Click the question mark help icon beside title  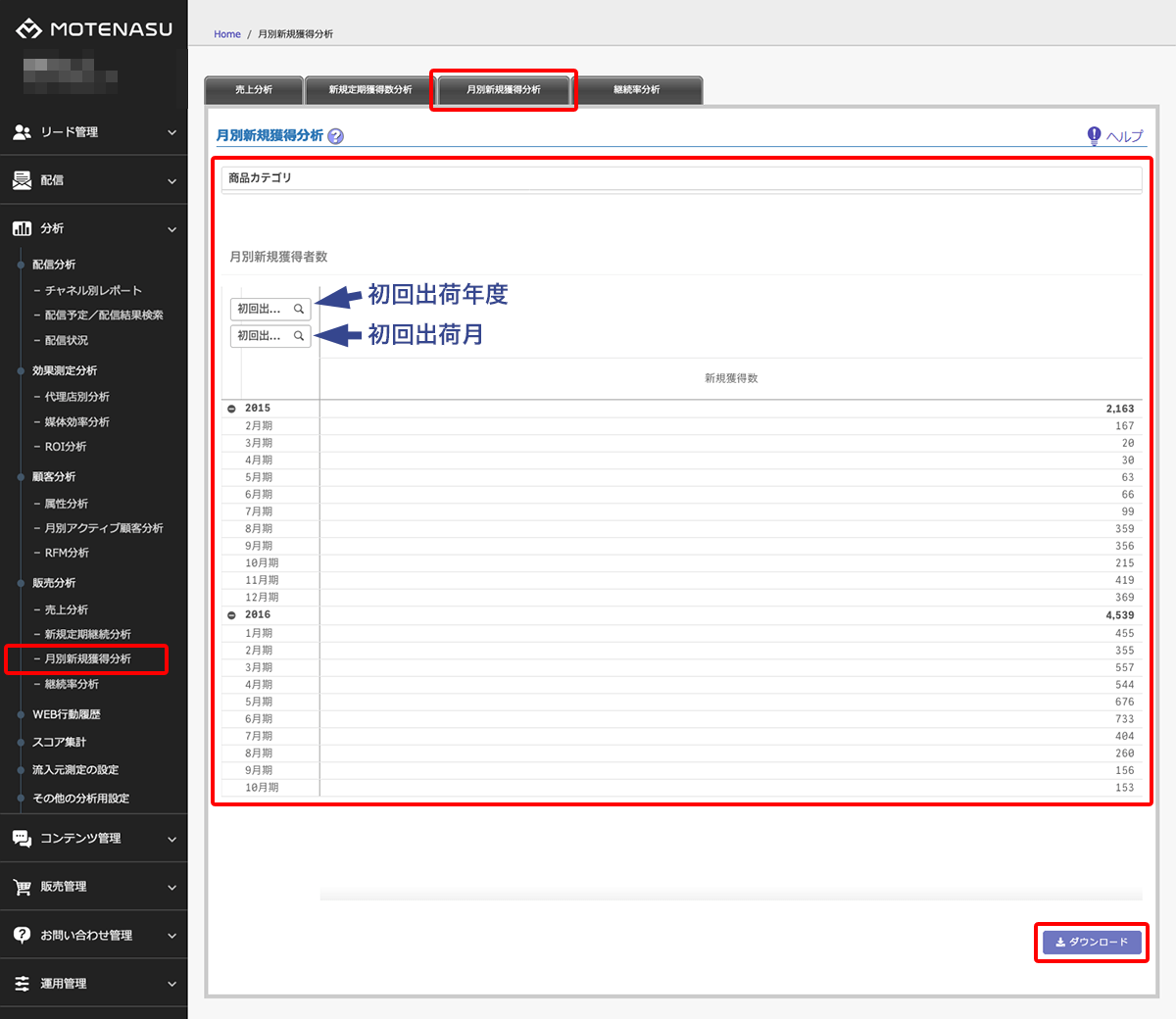coord(336,136)
